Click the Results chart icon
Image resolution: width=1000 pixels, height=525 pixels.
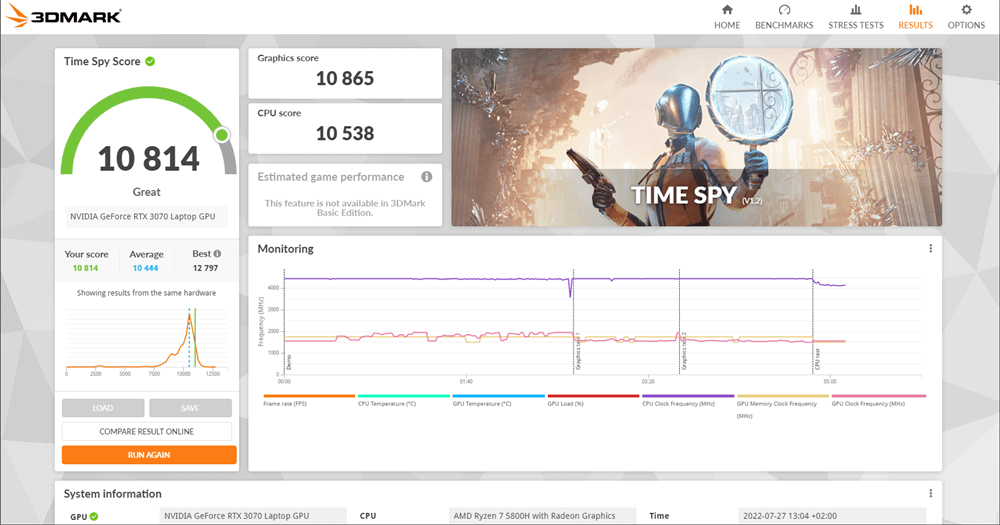click(x=915, y=10)
